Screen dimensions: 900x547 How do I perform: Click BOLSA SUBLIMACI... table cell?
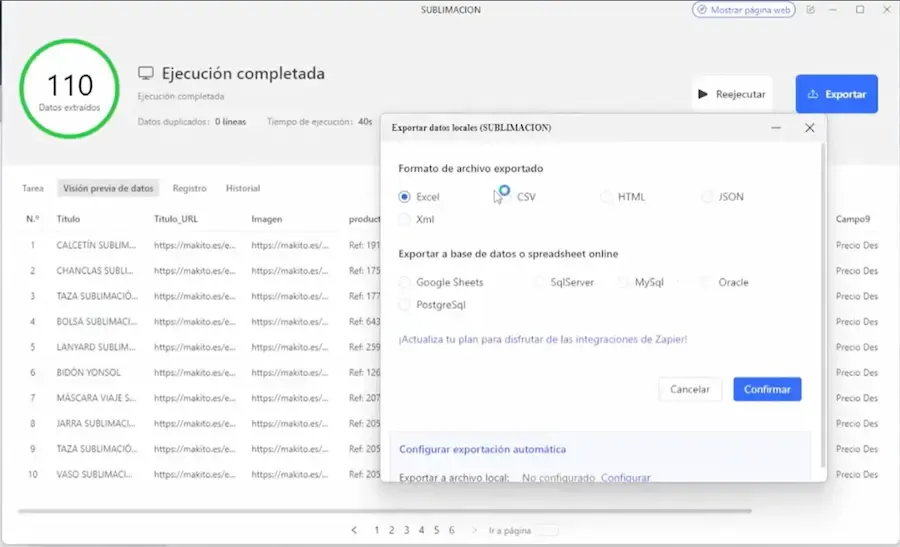point(97,322)
